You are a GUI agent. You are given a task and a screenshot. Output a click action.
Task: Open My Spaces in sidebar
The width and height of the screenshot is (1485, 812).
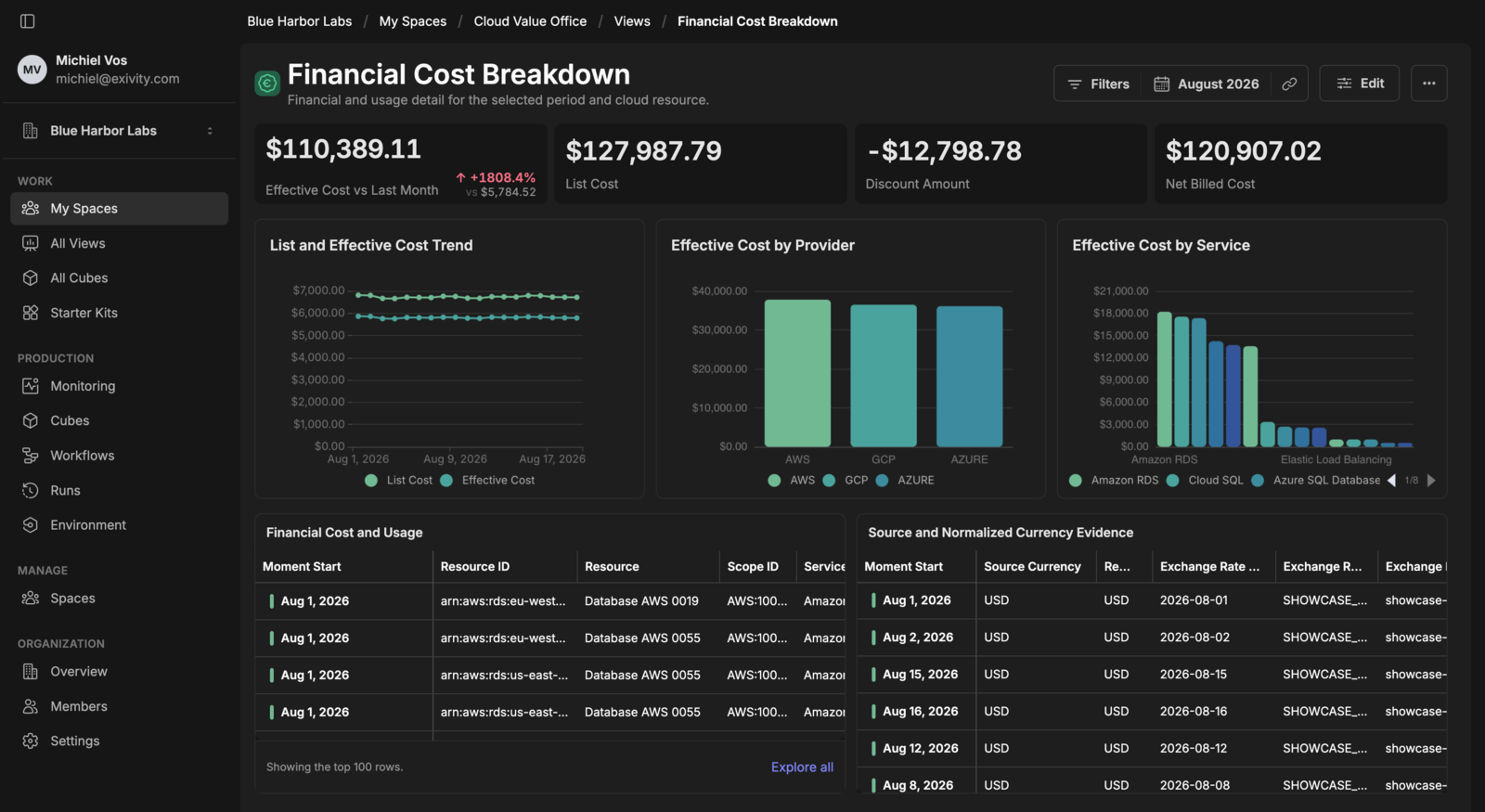click(119, 209)
